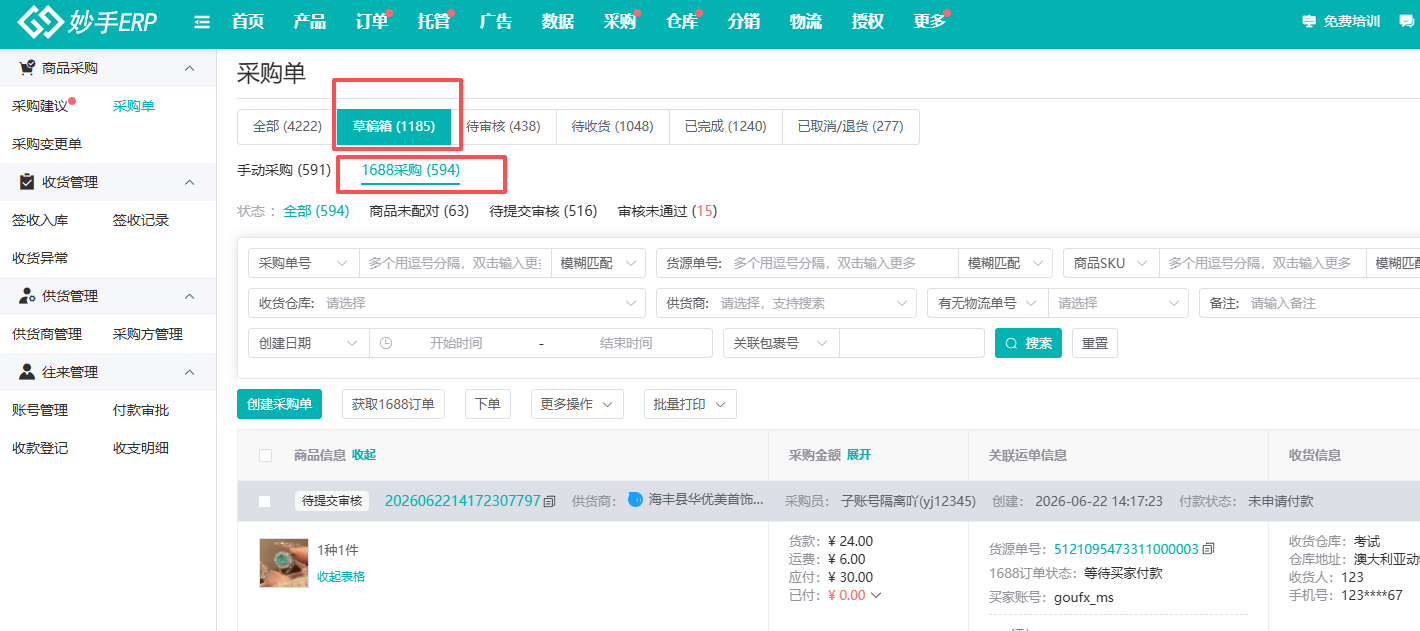Open the 创建日期 type dropdown

click(x=308, y=343)
